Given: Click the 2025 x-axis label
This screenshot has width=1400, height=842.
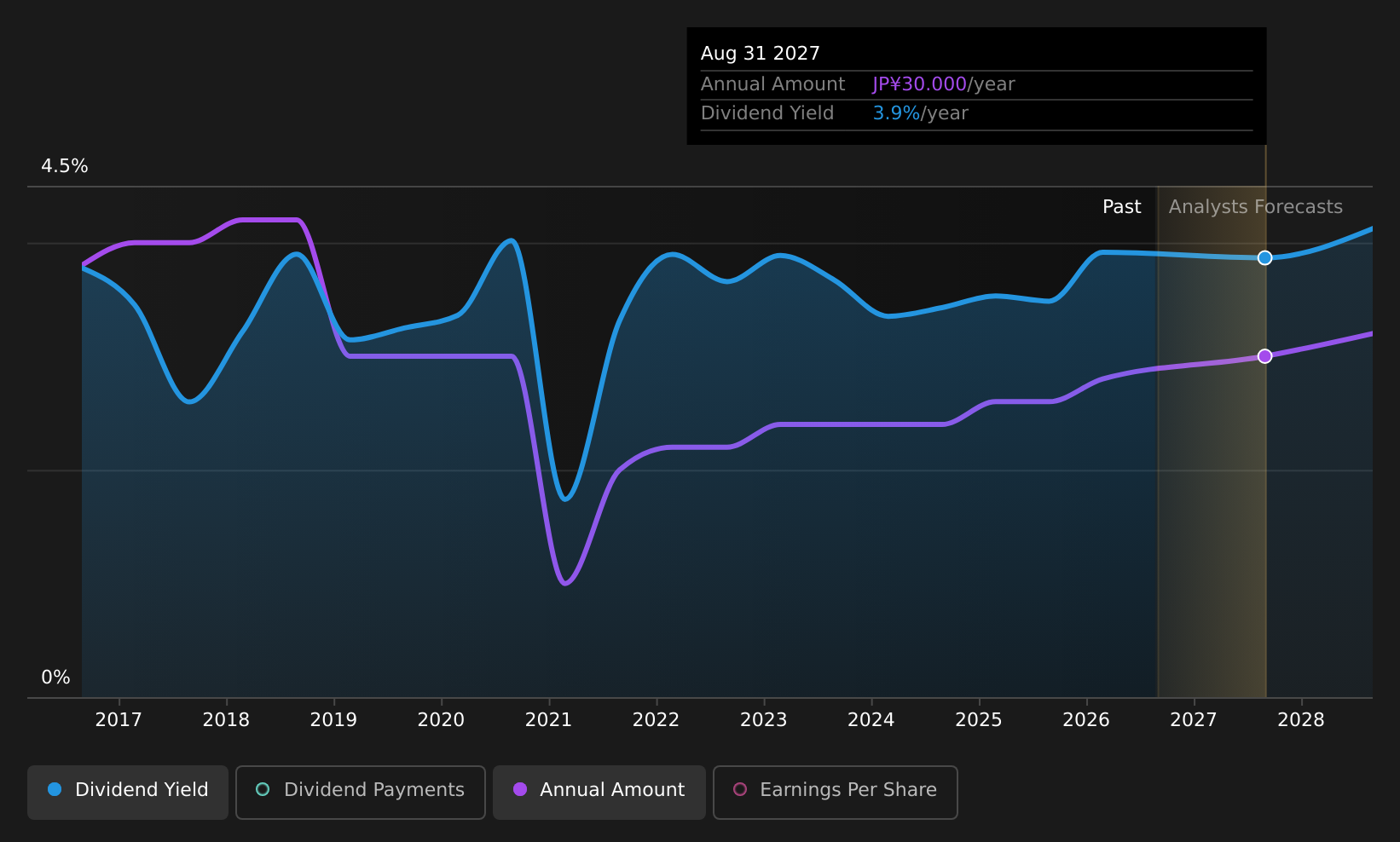Looking at the screenshot, I should (x=979, y=720).
